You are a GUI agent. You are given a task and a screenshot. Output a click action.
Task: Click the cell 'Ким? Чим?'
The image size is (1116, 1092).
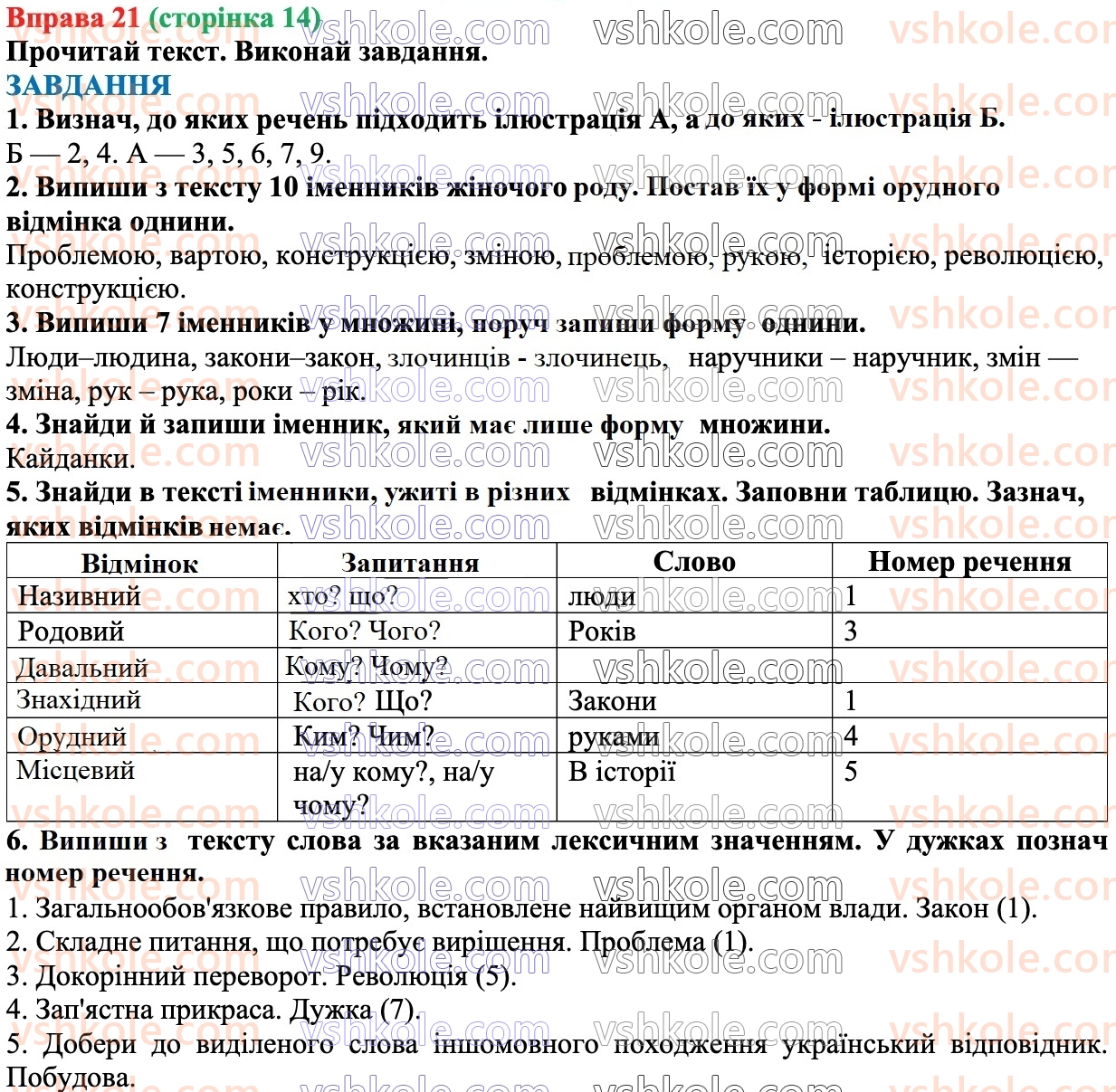tap(364, 736)
